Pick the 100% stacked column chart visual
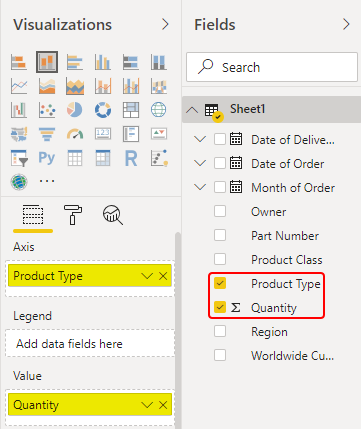This screenshot has width=361, height=429. 159,62
